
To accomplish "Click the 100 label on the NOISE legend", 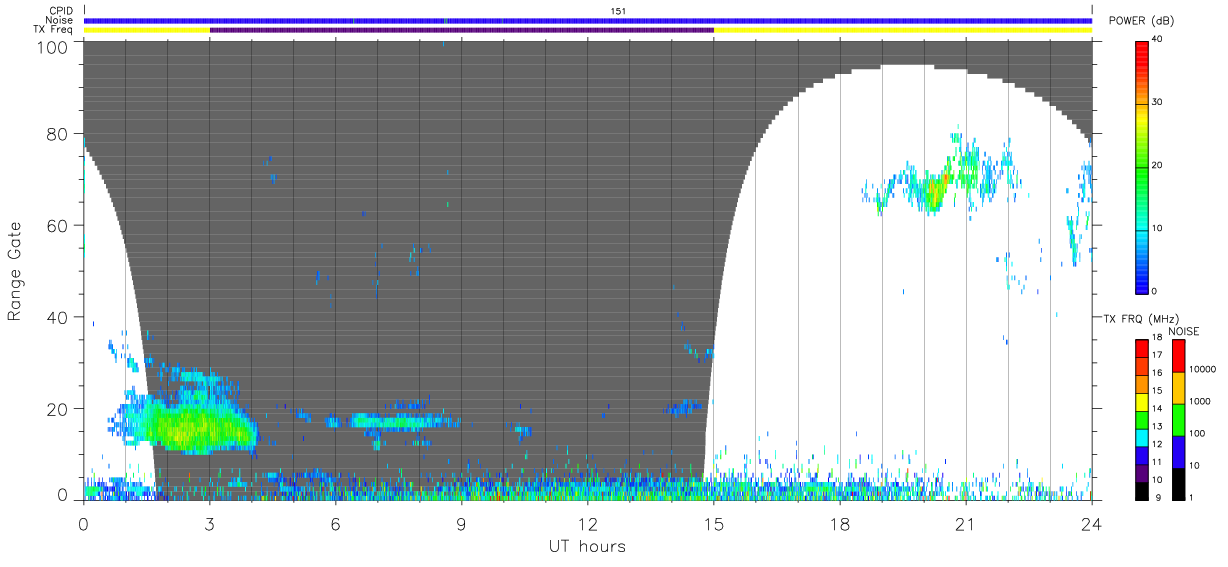I will 1197,433.
